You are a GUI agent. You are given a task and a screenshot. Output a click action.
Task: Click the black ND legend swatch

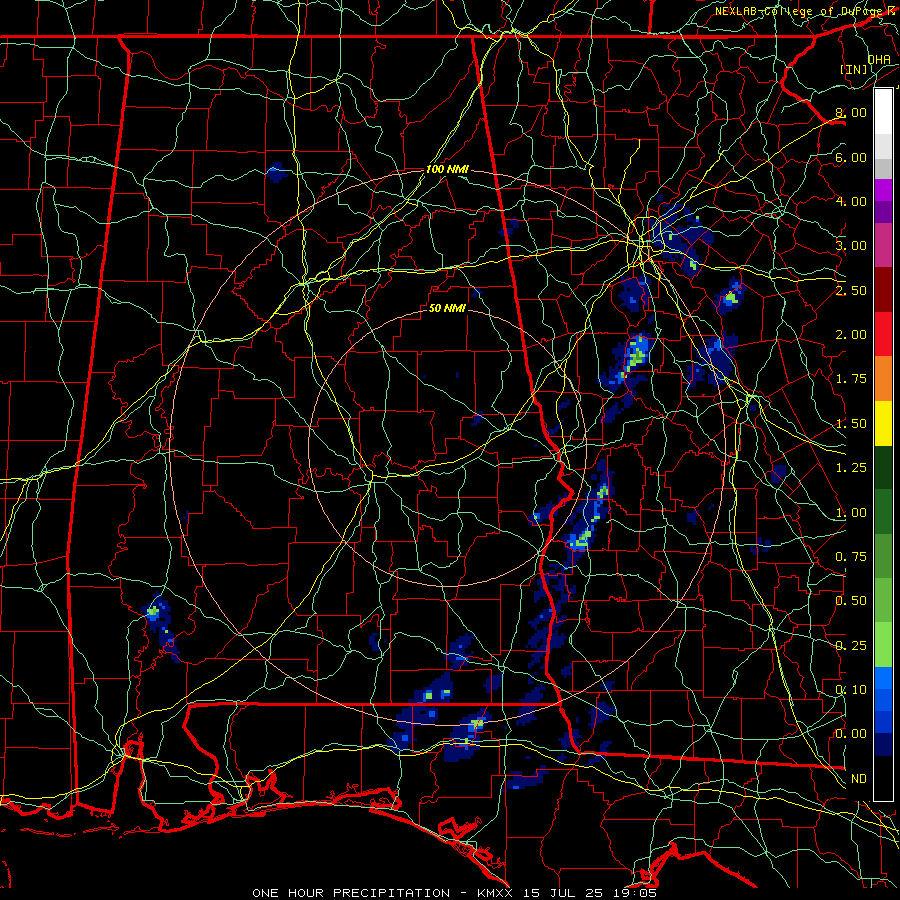click(x=883, y=778)
